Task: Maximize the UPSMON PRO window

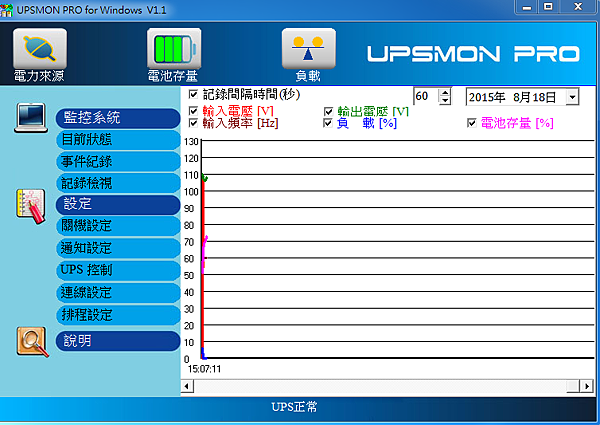Action: point(548,7)
